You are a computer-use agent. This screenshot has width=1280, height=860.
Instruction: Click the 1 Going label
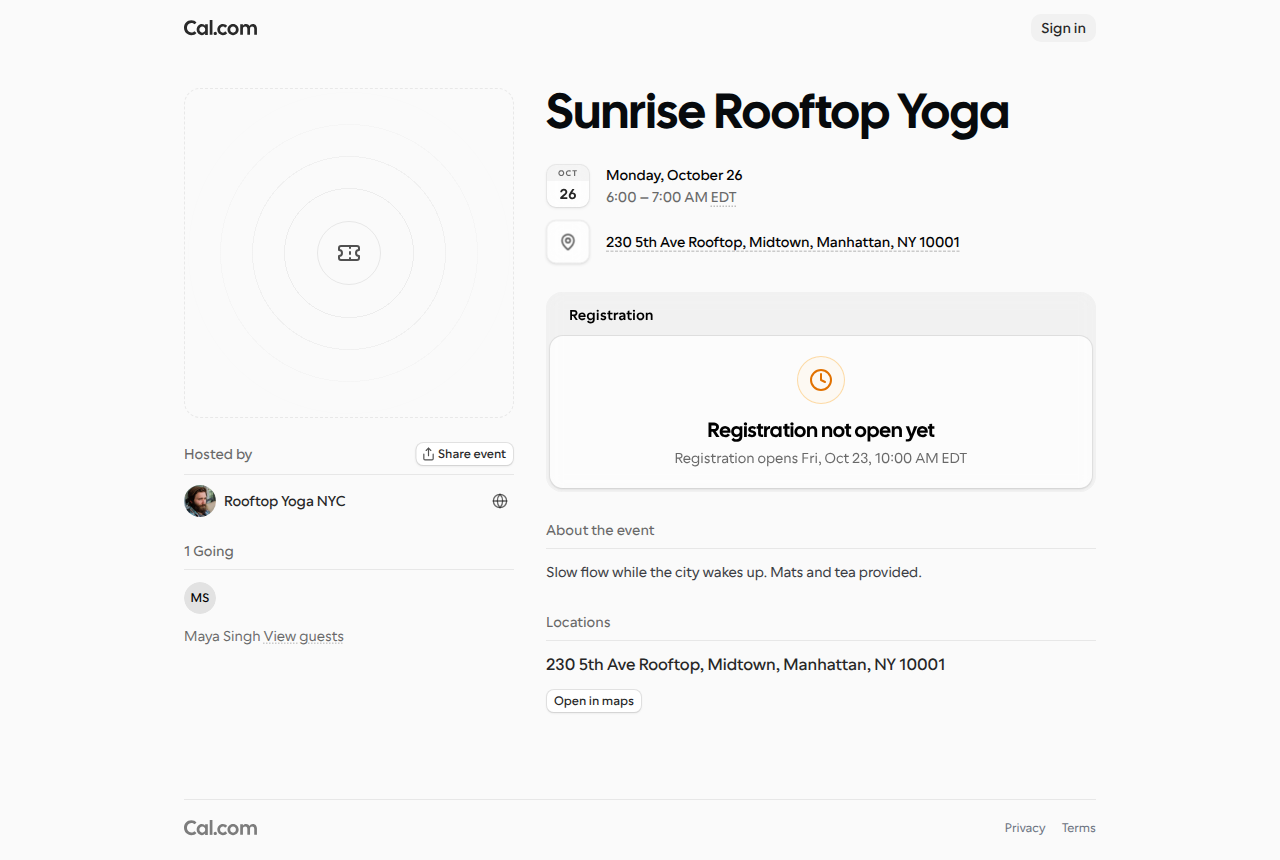click(x=209, y=551)
